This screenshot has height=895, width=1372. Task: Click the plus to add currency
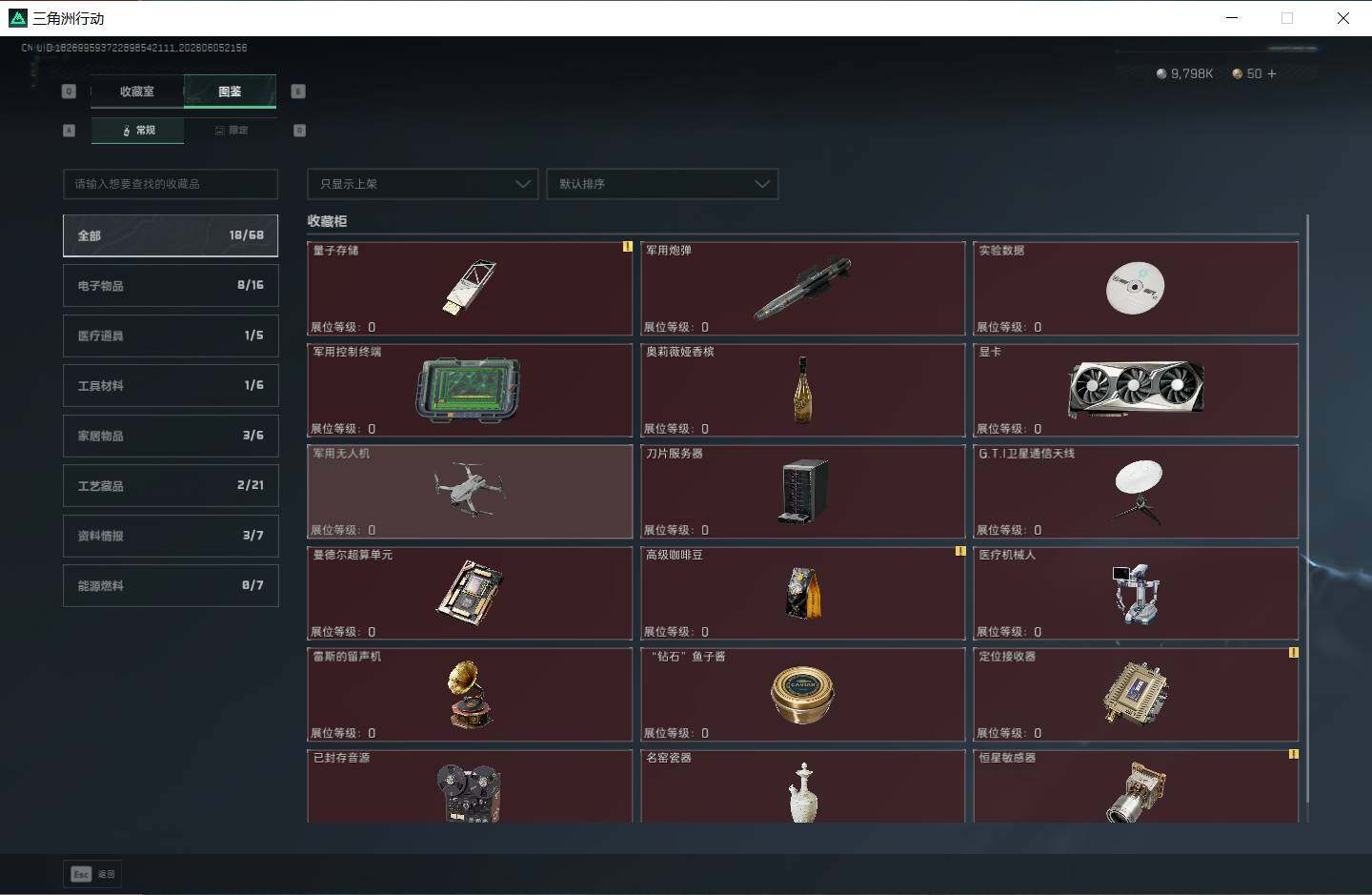tap(1271, 73)
